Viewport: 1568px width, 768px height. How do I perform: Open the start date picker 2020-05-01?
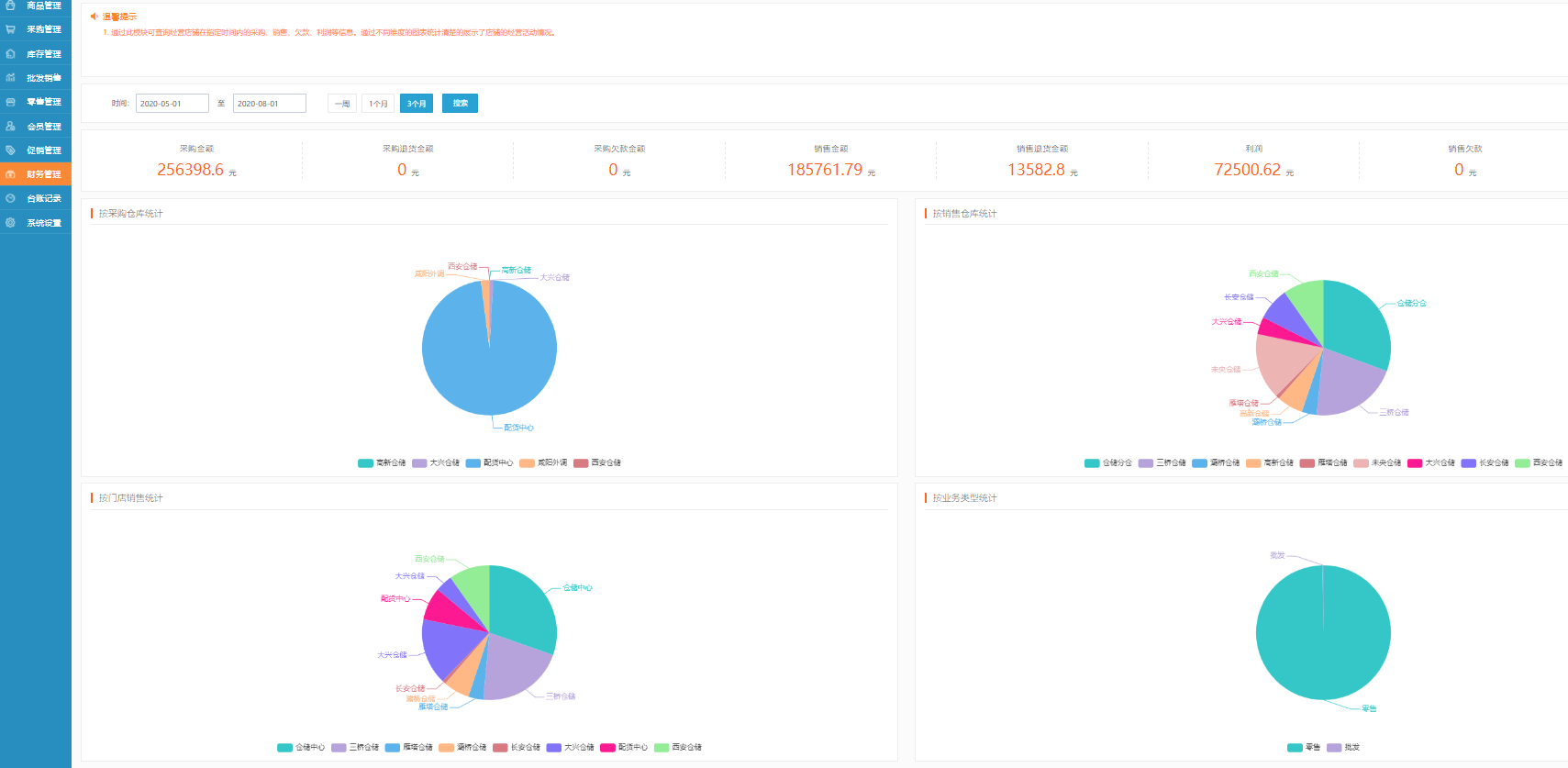(x=172, y=104)
